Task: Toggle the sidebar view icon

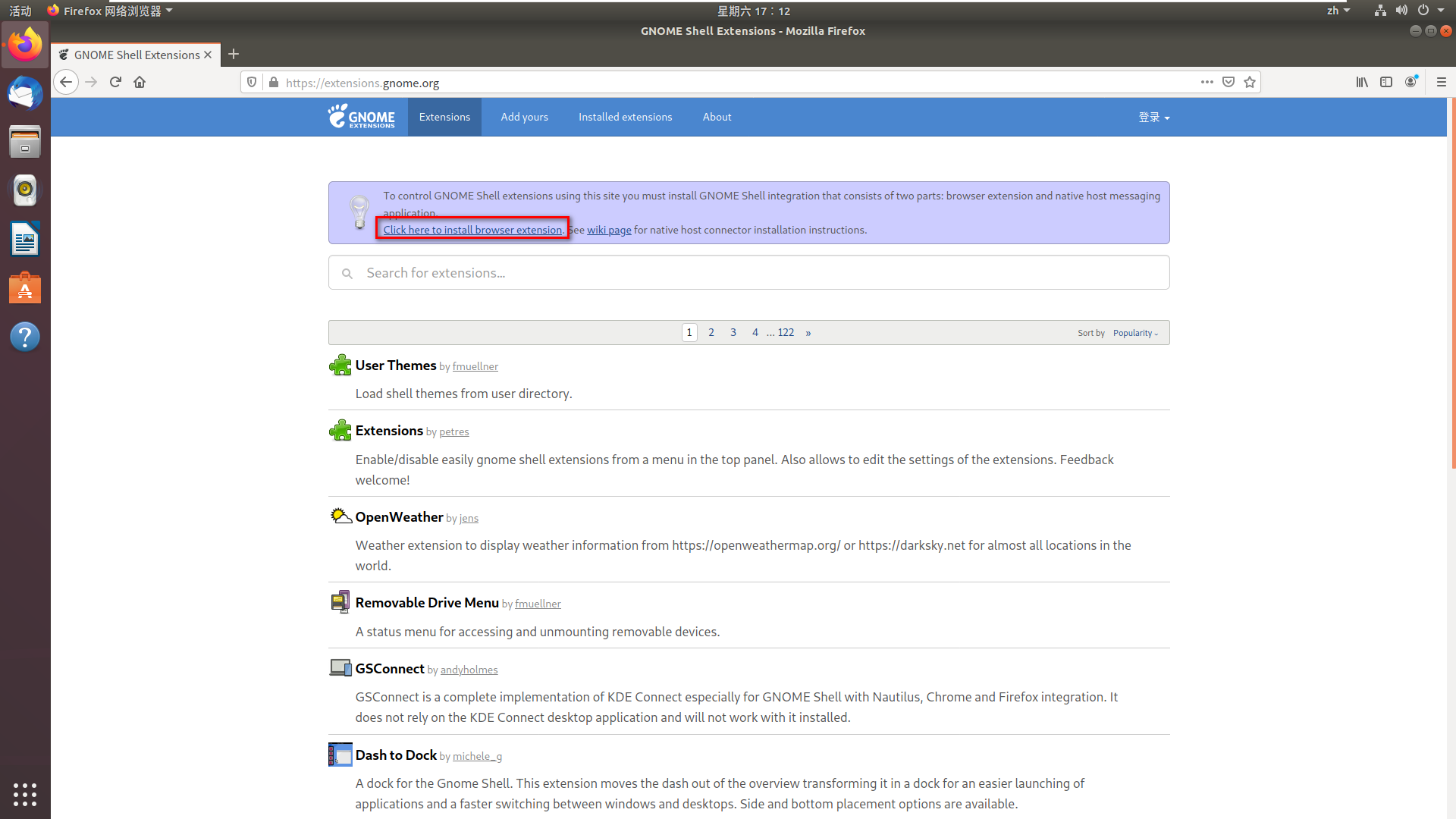Action: point(1386,82)
